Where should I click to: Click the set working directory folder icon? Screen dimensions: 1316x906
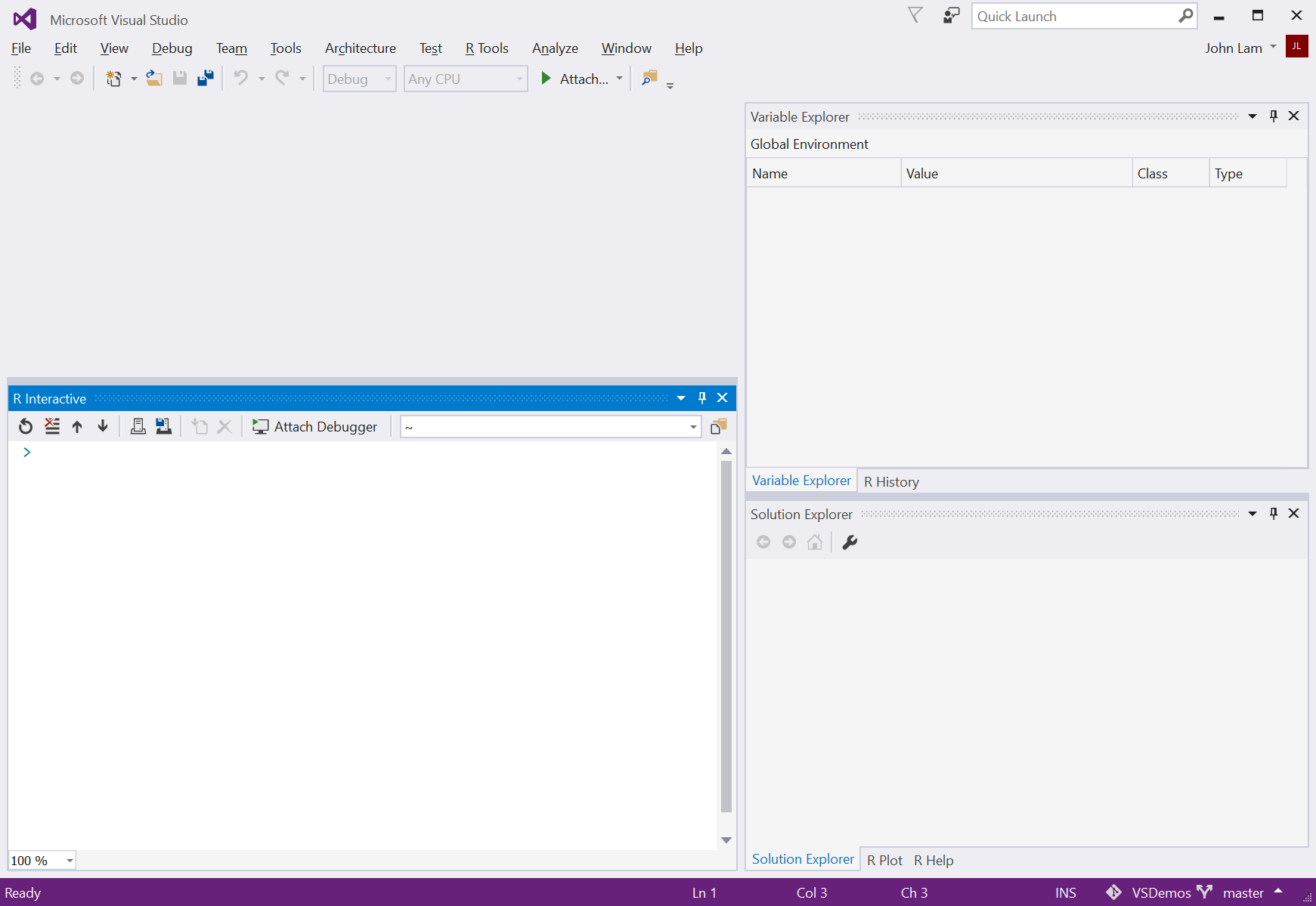(x=719, y=426)
